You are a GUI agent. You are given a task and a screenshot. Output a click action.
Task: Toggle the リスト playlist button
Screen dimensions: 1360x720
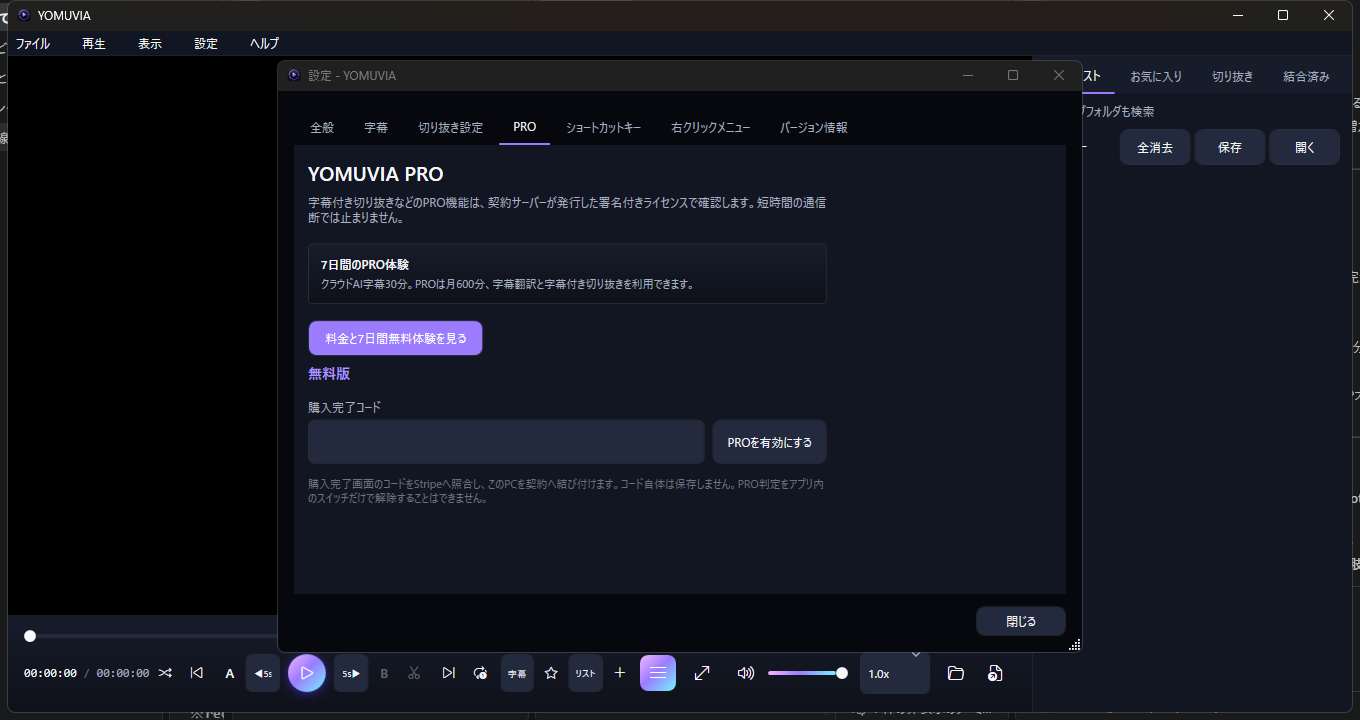click(585, 673)
